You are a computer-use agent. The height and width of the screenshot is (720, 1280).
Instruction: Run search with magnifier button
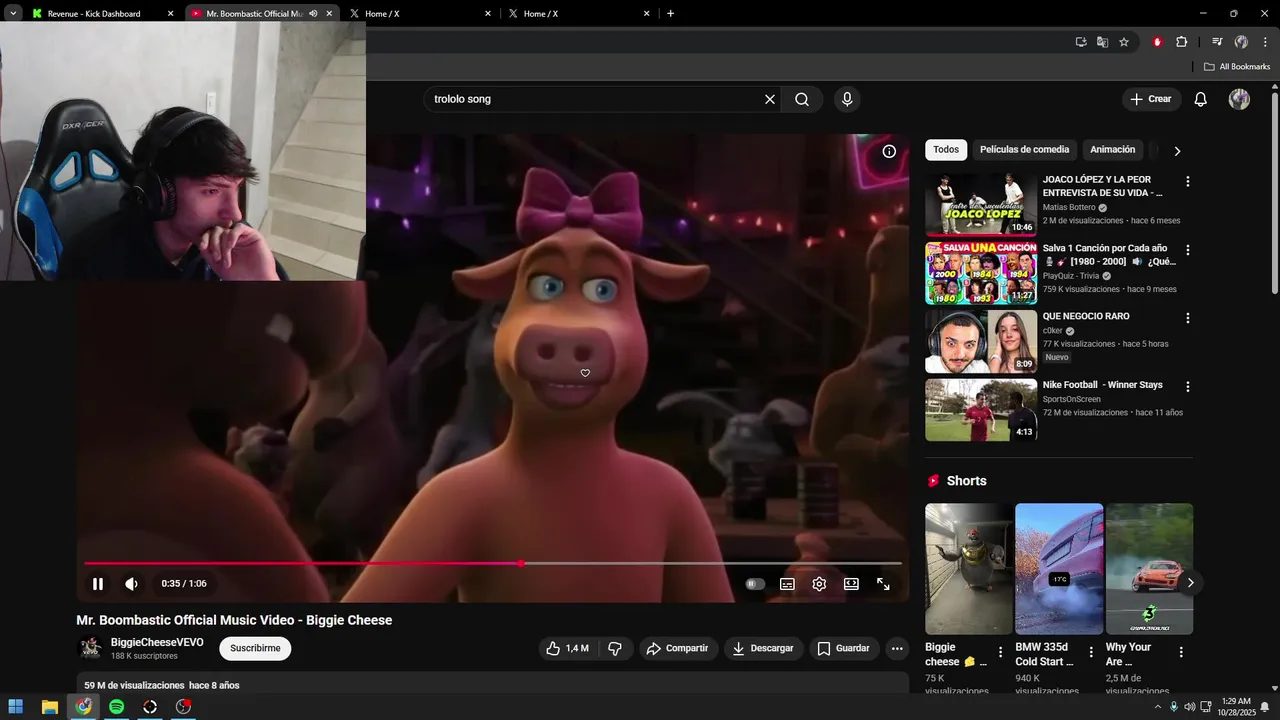click(x=802, y=99)
